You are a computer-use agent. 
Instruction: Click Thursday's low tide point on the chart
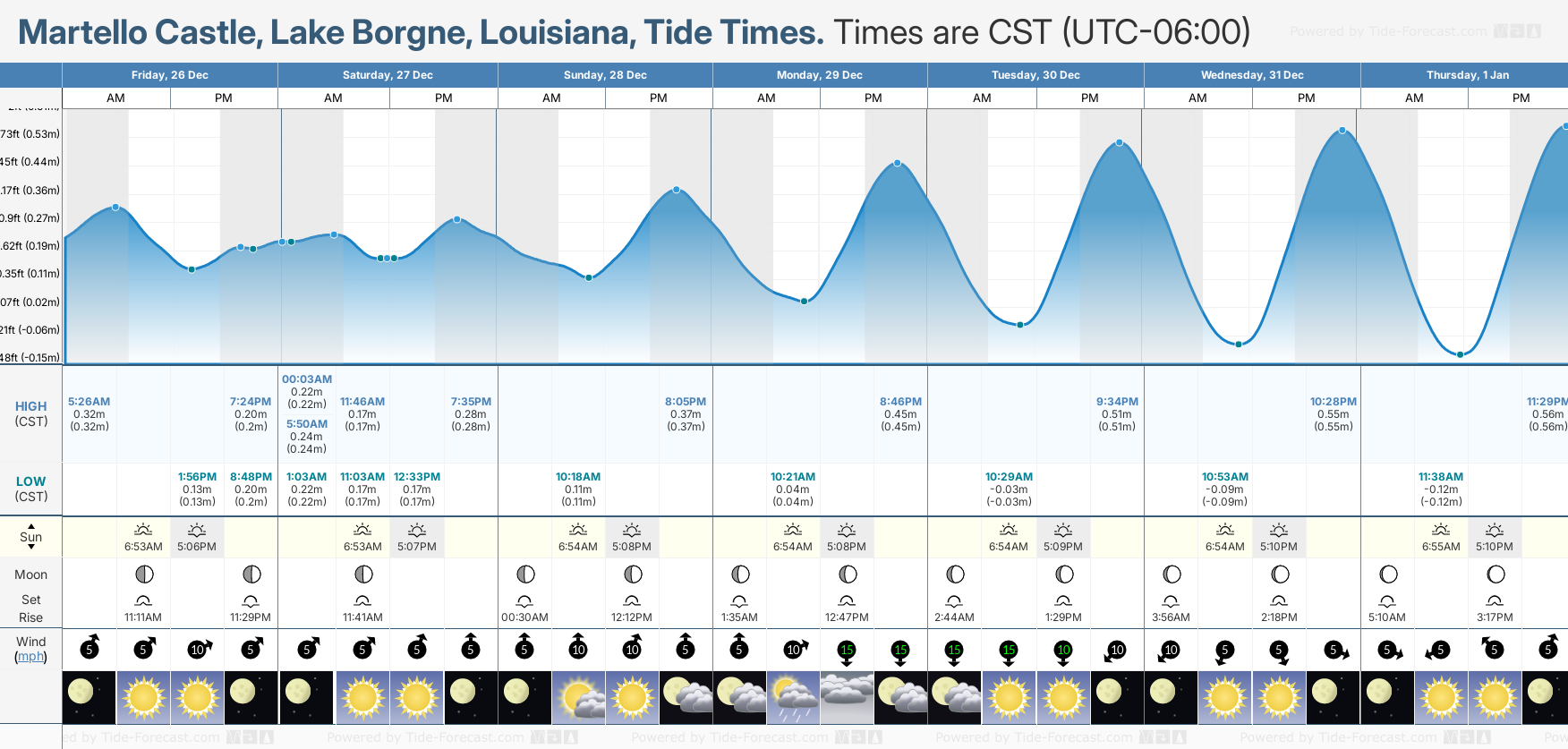tap(1460, 354)
